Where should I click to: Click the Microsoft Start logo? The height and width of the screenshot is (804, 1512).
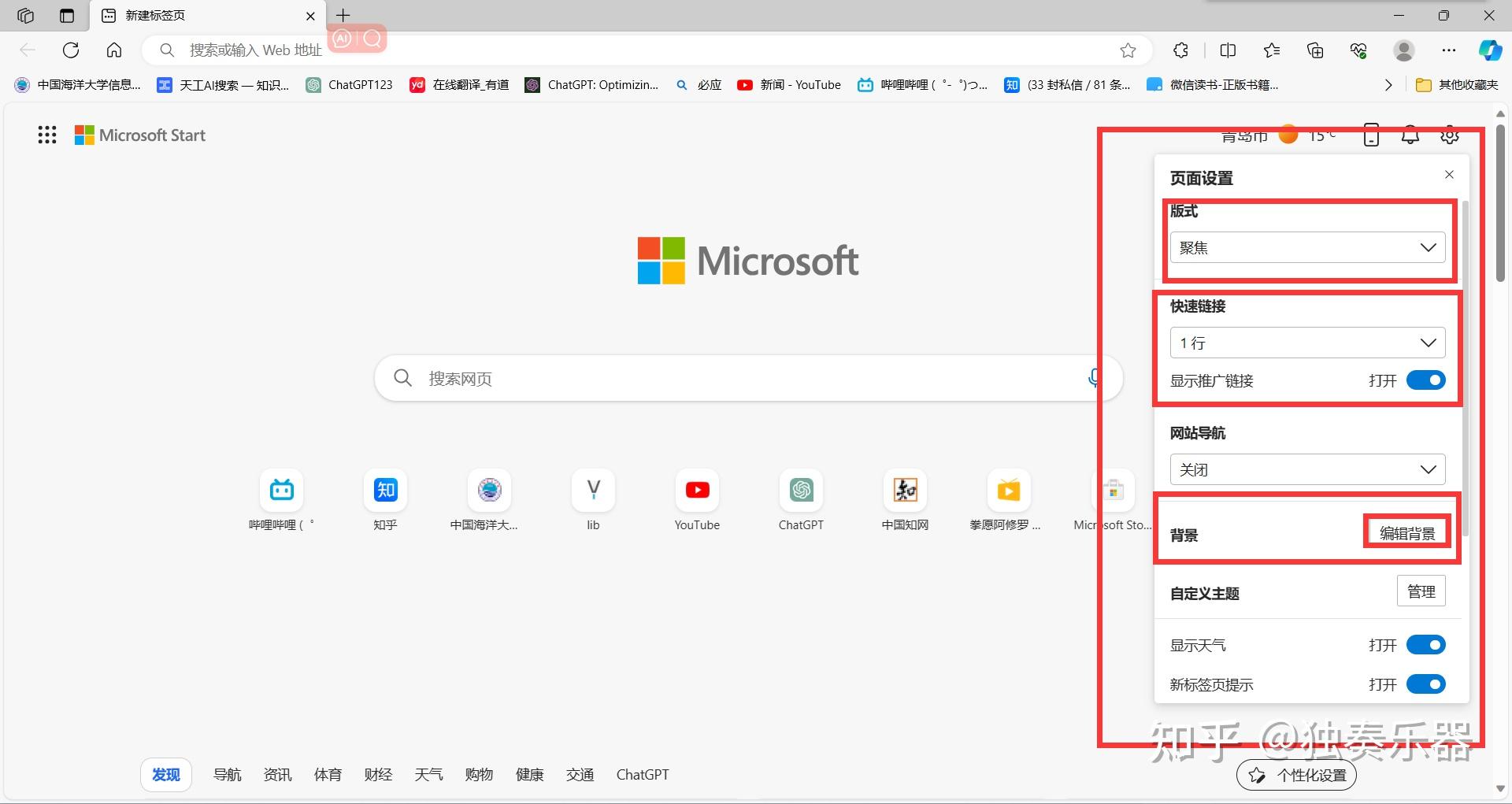(x=140, y=135)
